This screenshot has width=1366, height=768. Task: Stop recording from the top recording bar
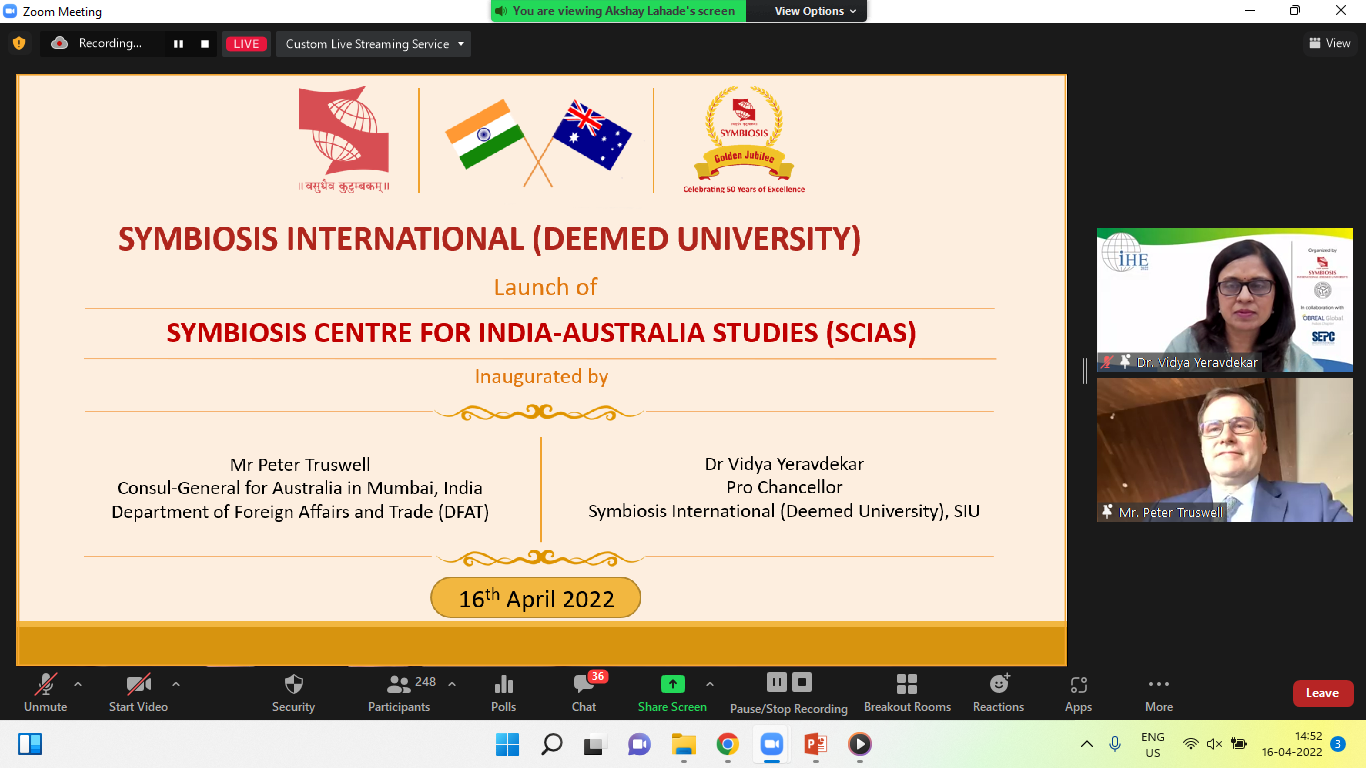coord(205,44)
